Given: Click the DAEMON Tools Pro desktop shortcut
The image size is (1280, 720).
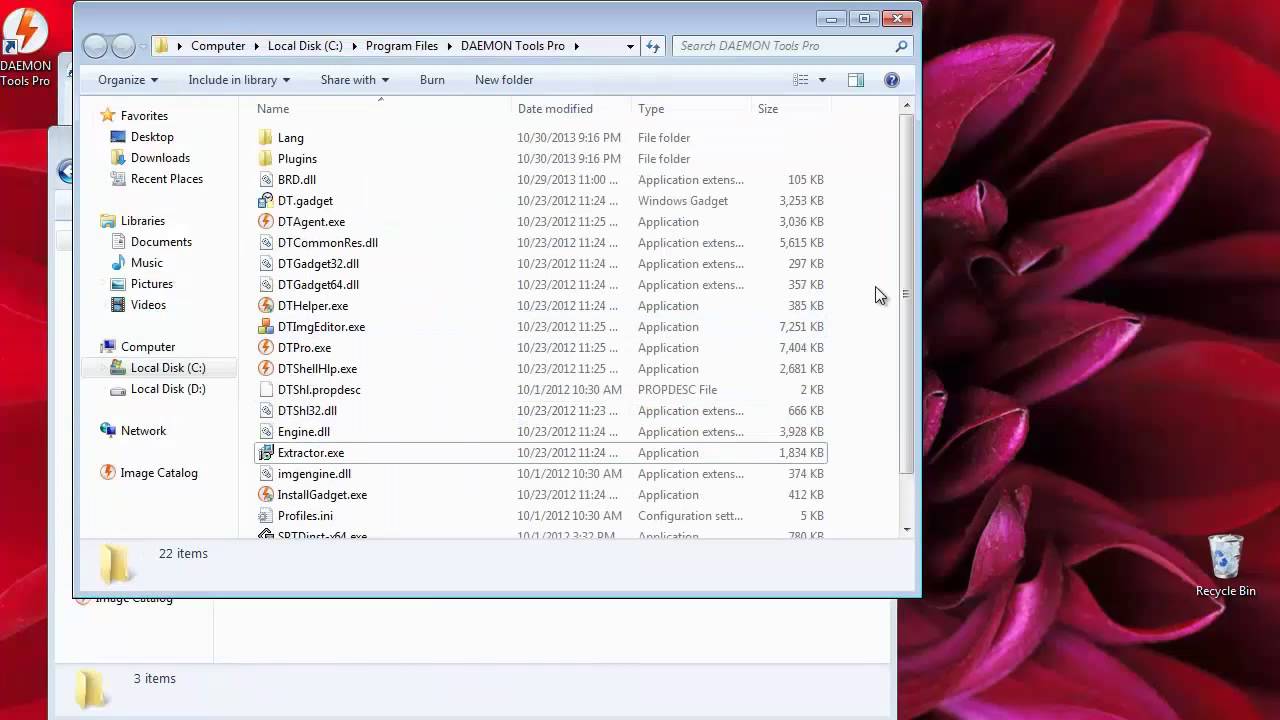Looking at the screenshot, I should click(25, 46).
